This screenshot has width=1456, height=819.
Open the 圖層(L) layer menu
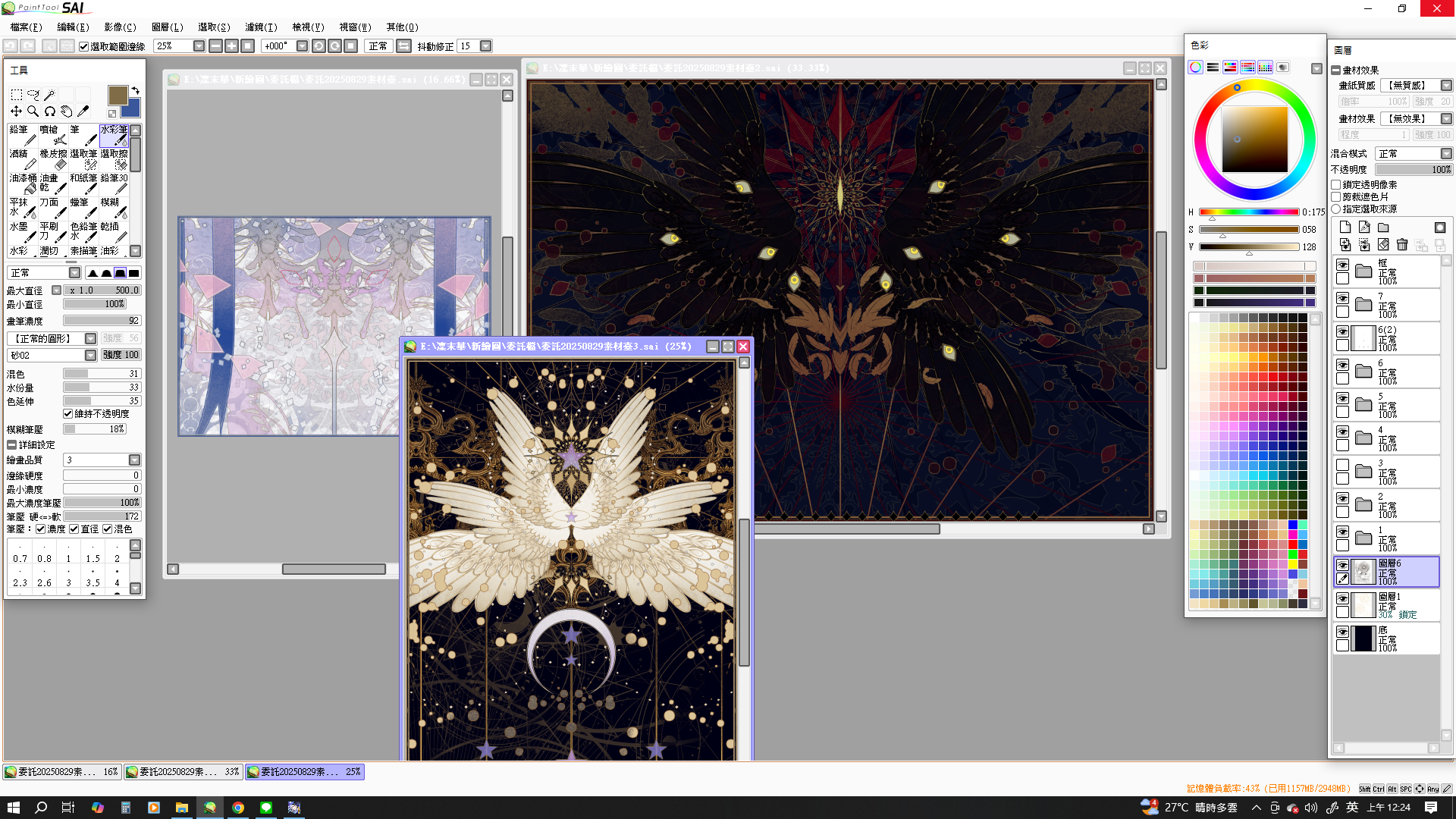[168, 27]
